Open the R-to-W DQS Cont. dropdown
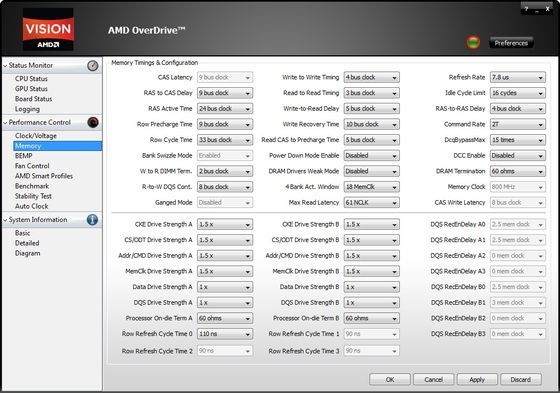 pyautogui.click(x=225, y=187)
